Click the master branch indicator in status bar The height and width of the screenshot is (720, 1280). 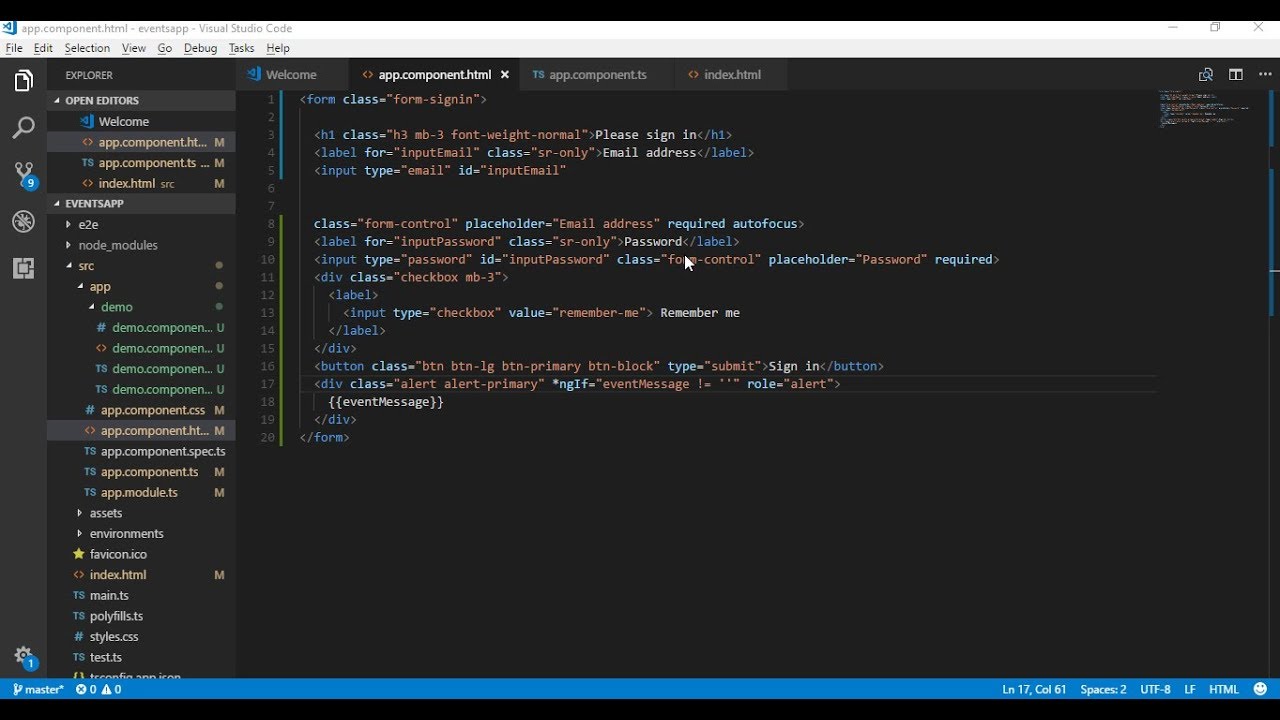(x=38, y=689)
